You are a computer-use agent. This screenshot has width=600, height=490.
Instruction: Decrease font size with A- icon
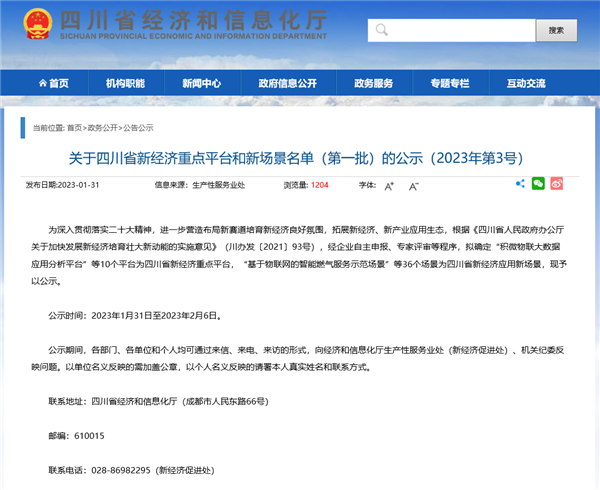pyautogui.click(x=413, y=185)
